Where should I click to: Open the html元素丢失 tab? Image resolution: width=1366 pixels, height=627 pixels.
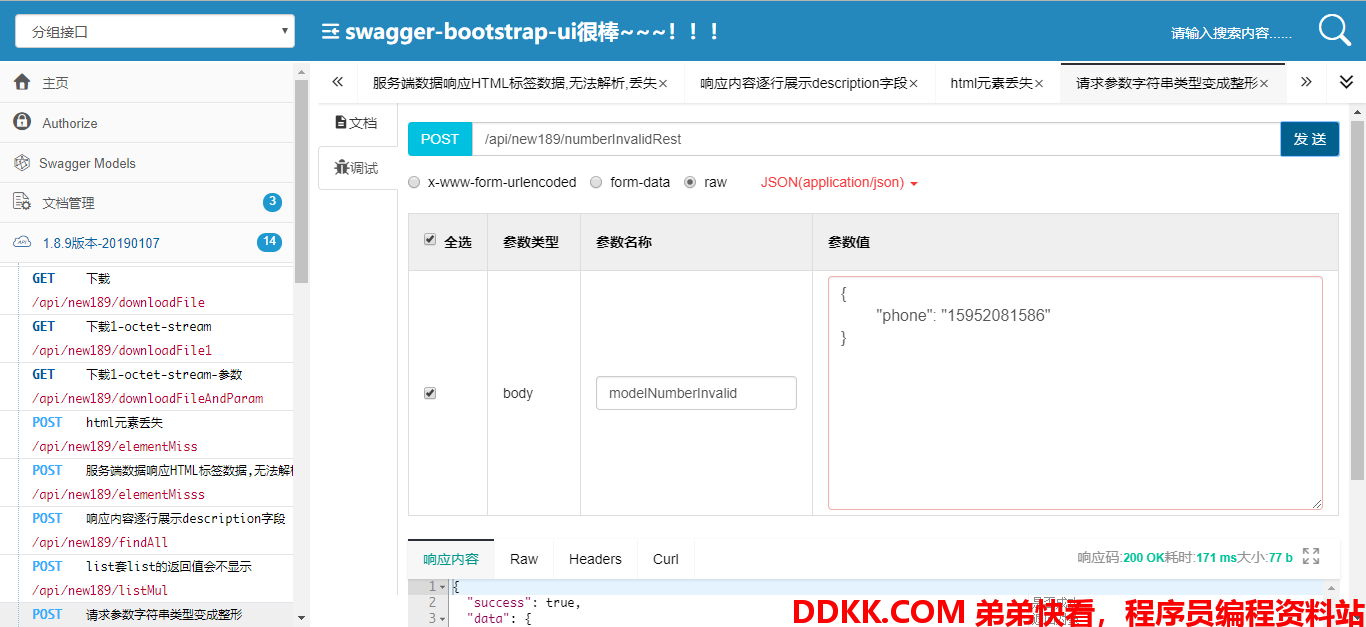(991, 84)
